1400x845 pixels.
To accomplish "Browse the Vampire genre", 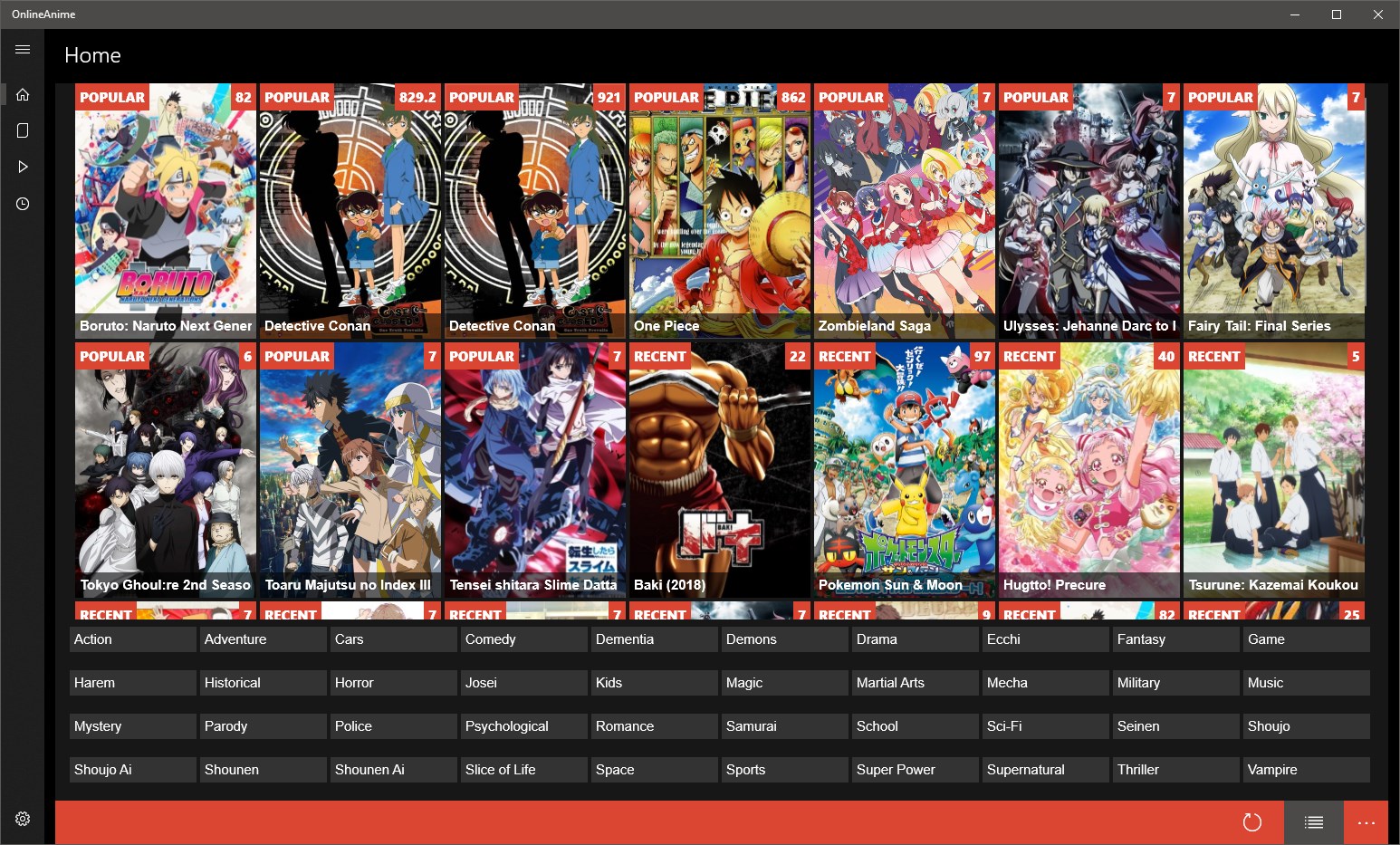I will 1307,770.
